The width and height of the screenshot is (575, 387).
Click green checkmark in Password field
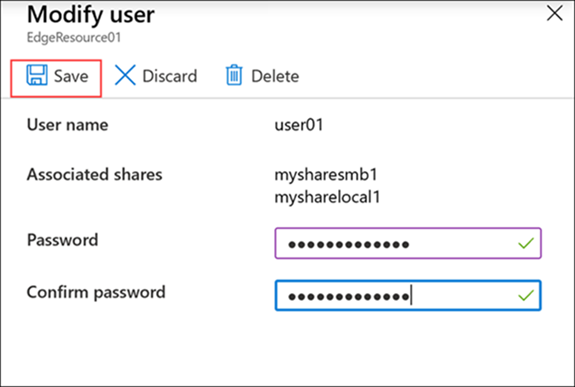[526, 243]
